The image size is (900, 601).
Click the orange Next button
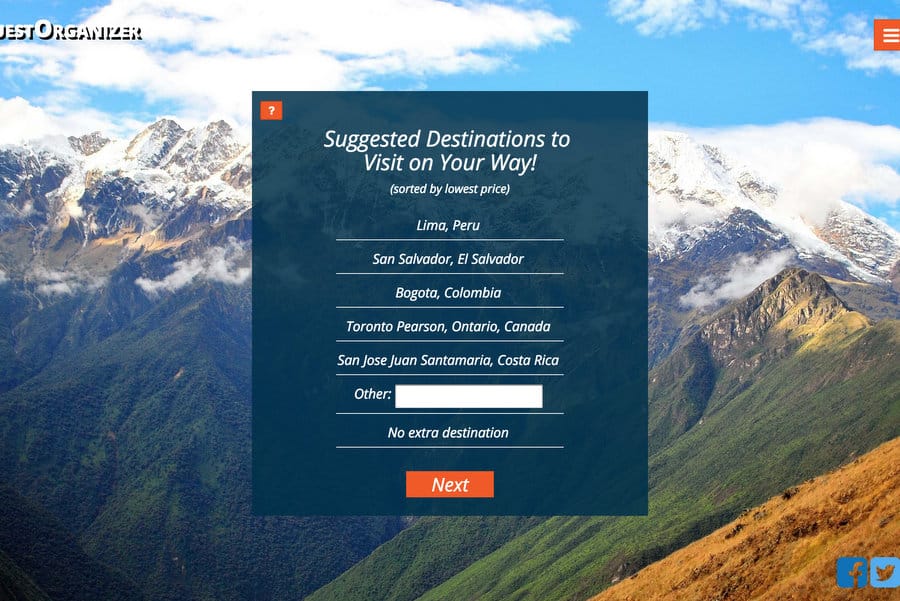[450, 484]
